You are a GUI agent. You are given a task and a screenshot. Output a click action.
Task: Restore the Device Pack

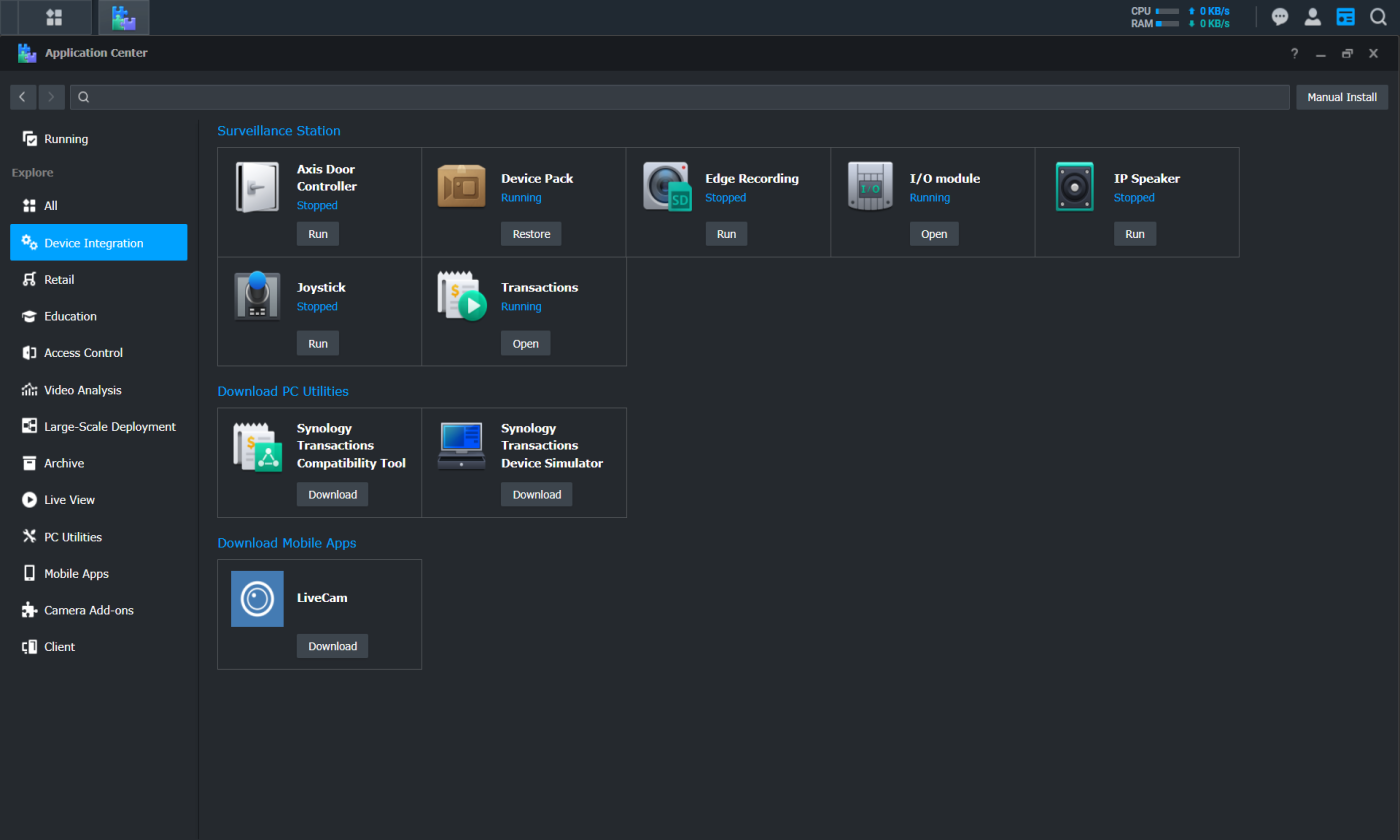click(531, 234)
